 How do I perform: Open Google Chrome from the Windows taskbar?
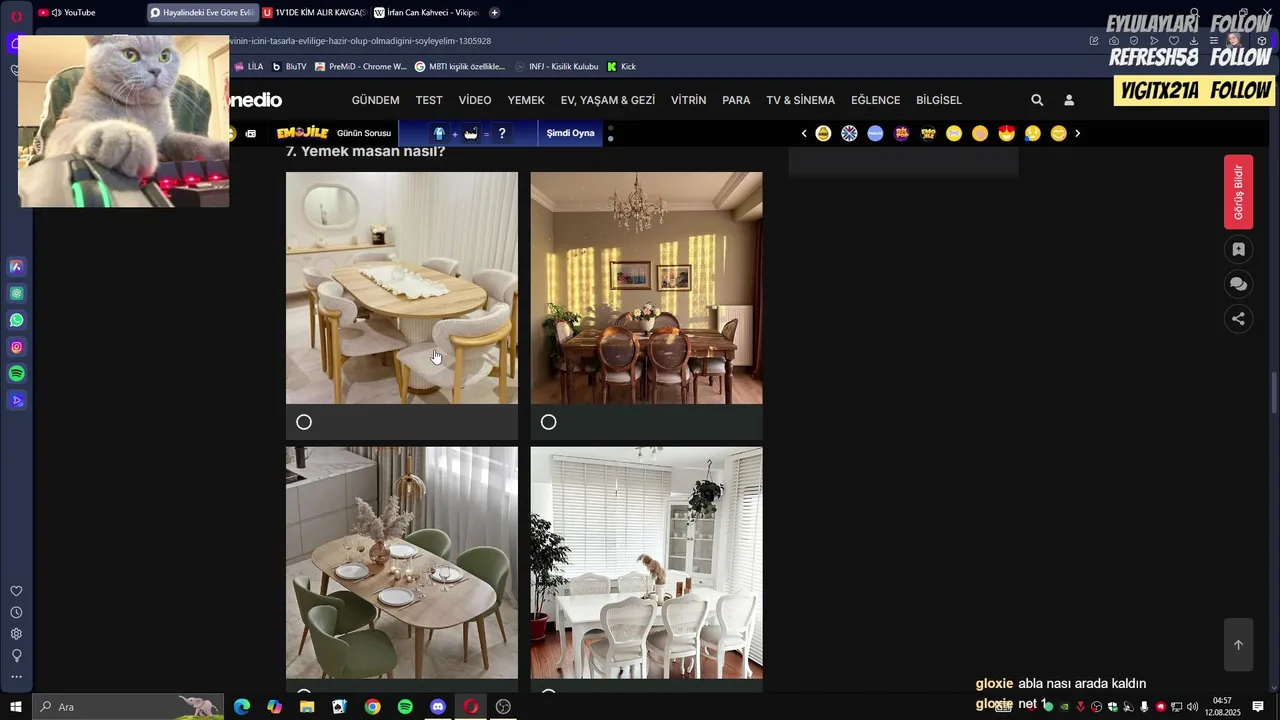tap(372, 707)
